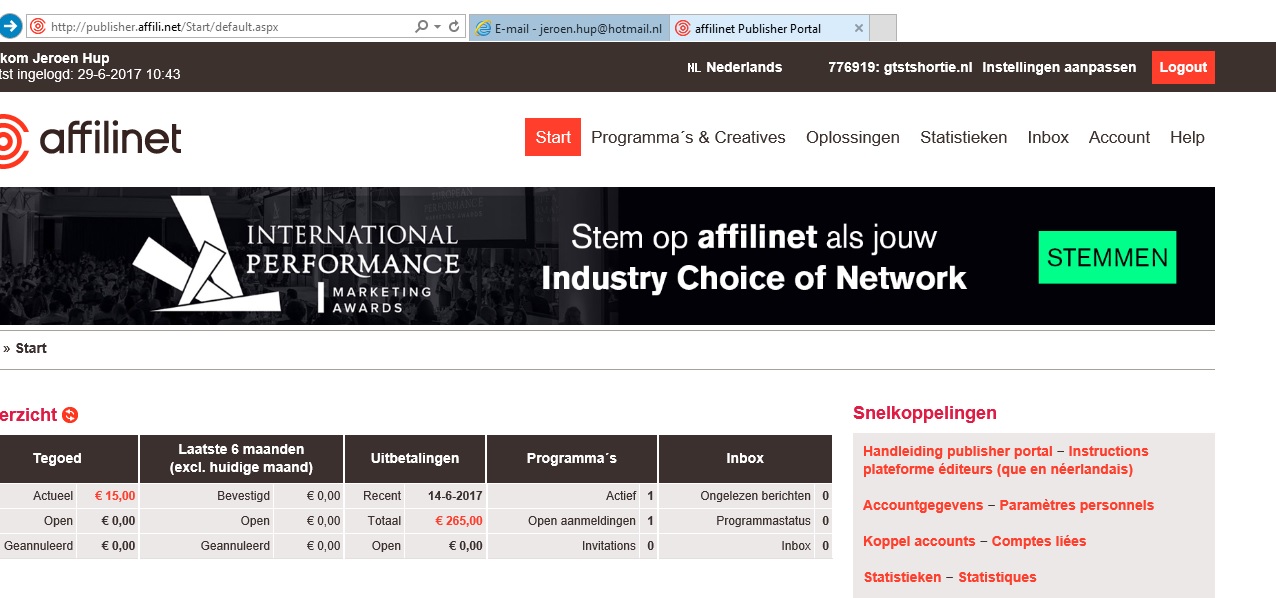Open the Paramètres personnels link

click(1077, 505)
